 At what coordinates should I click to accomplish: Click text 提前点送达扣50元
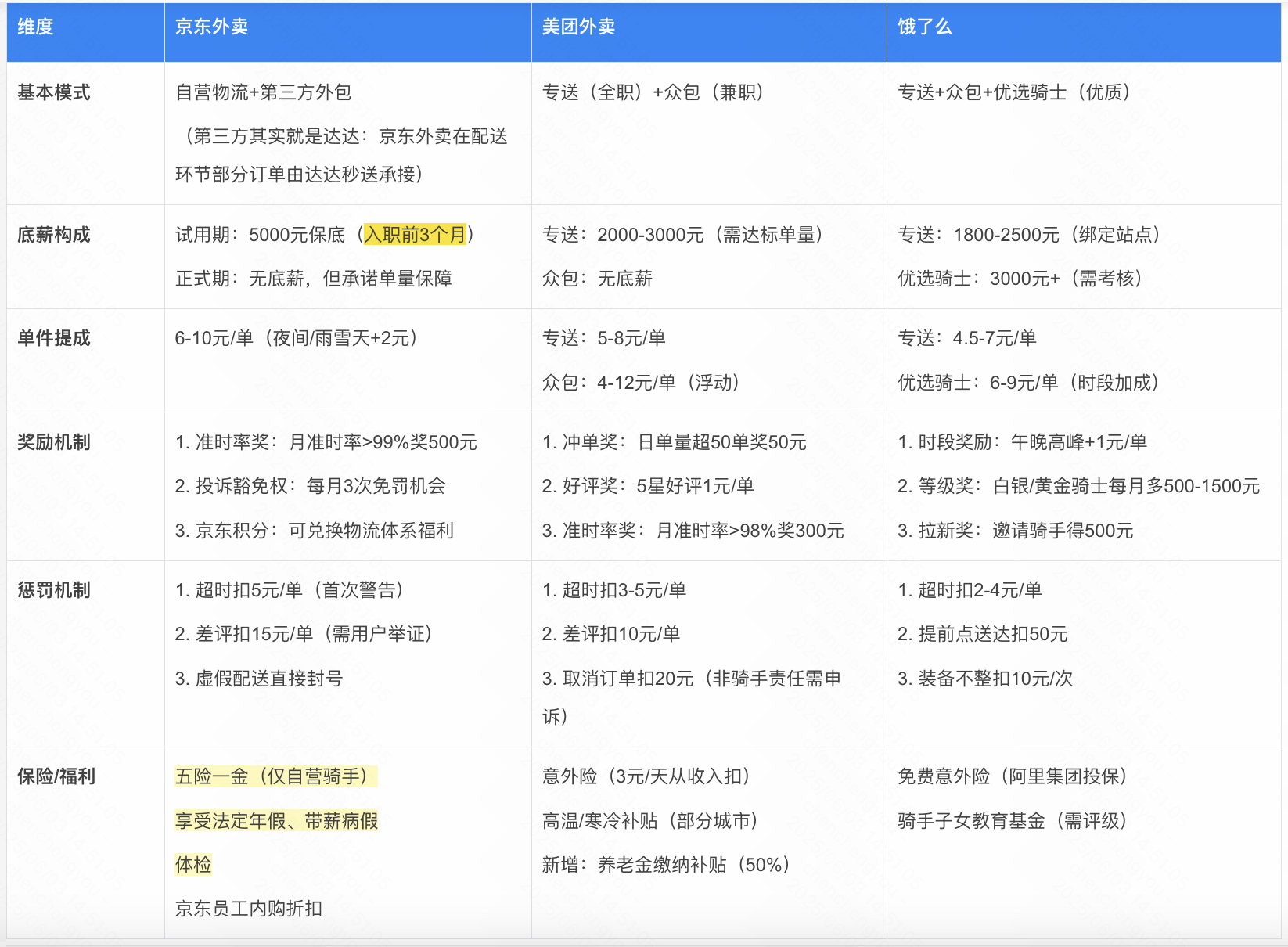pyautogui.click(x=993, y=634)
